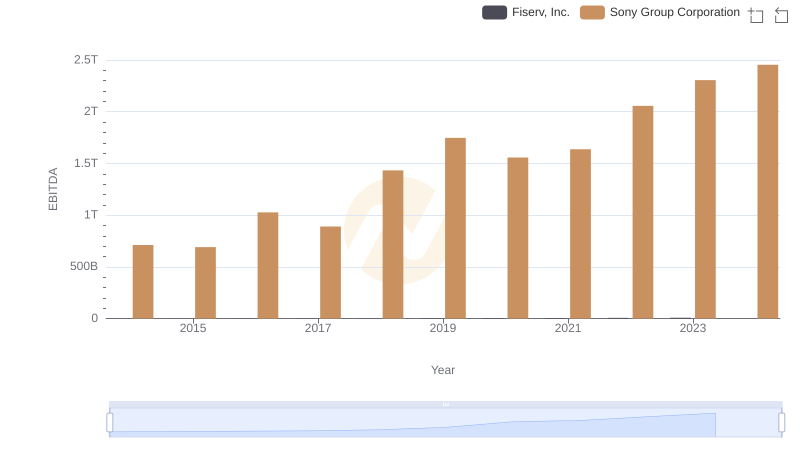Click the zoom select icon in chart toolbar

point(756,15)
